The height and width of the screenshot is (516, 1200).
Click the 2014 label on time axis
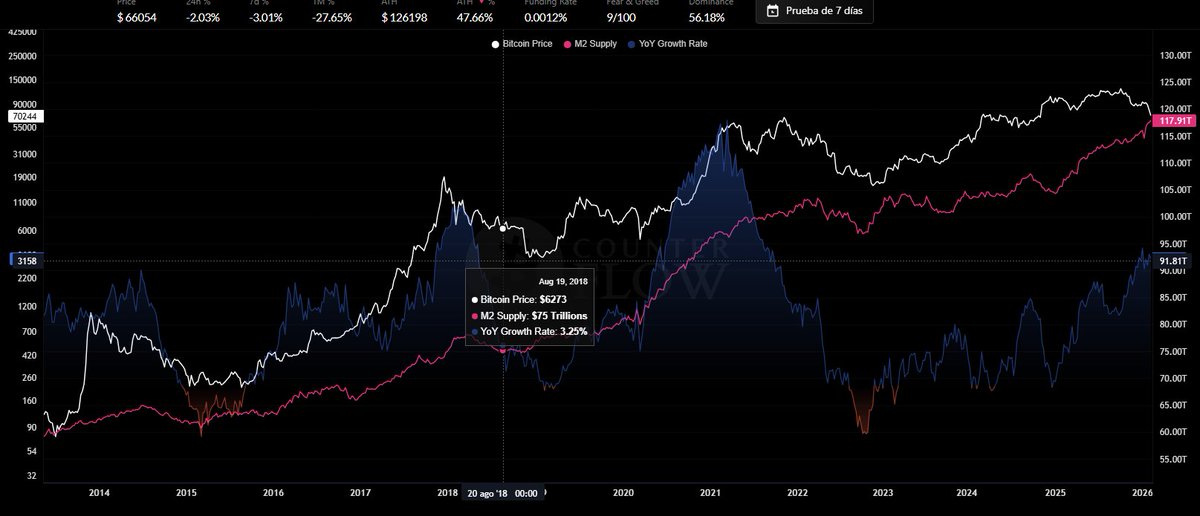tap(99, 493)
